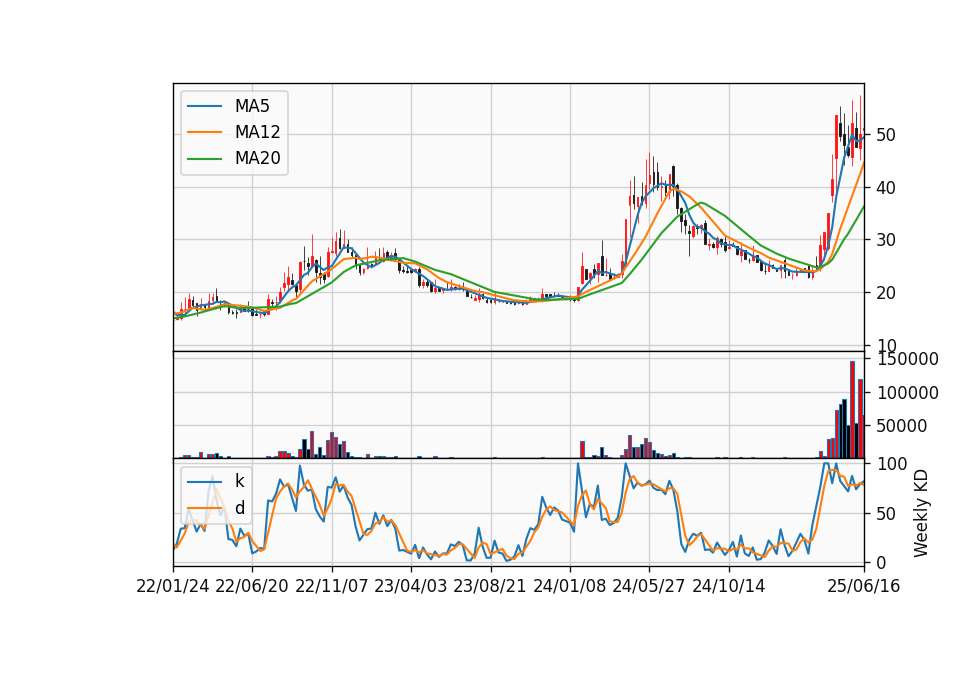The image size is (960, 690).
Task: Click the 24/05/27 date tick label
Action: click(649, 587)
